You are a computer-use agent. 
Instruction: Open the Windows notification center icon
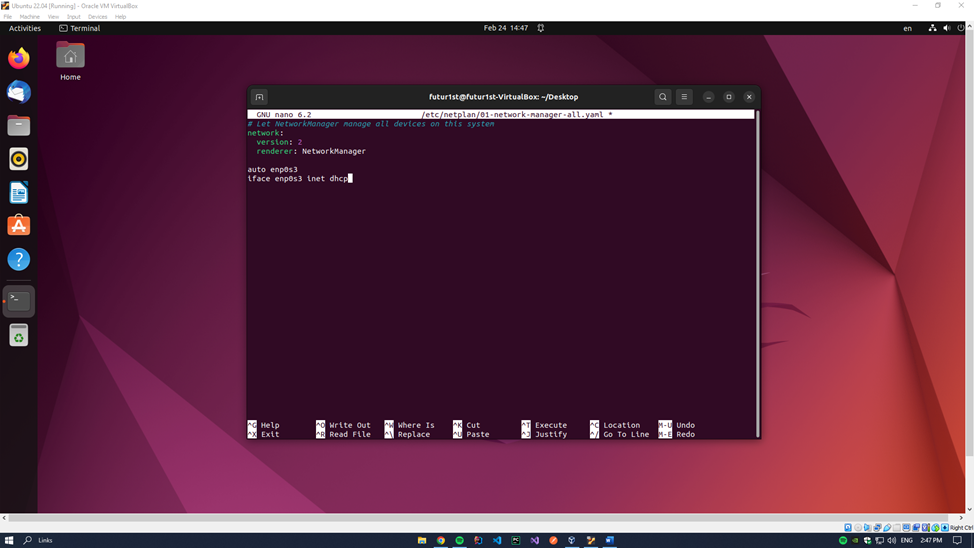pos(957,541)
